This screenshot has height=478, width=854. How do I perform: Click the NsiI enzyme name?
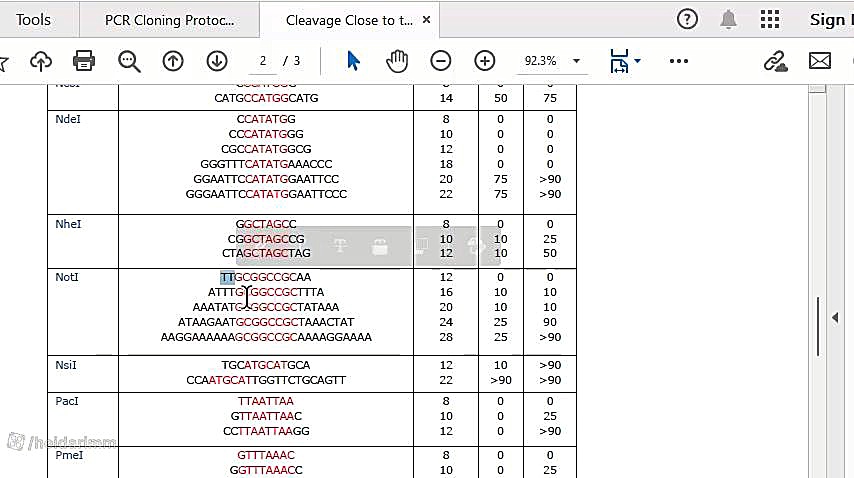[65, 365]
